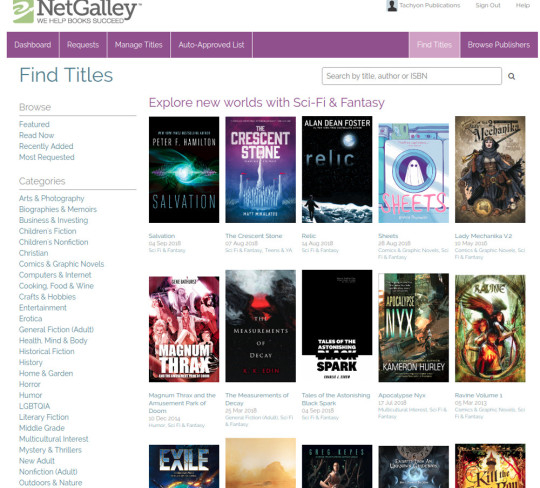
Task: Click the Relic book cover
Action: [x=337, y=169]
